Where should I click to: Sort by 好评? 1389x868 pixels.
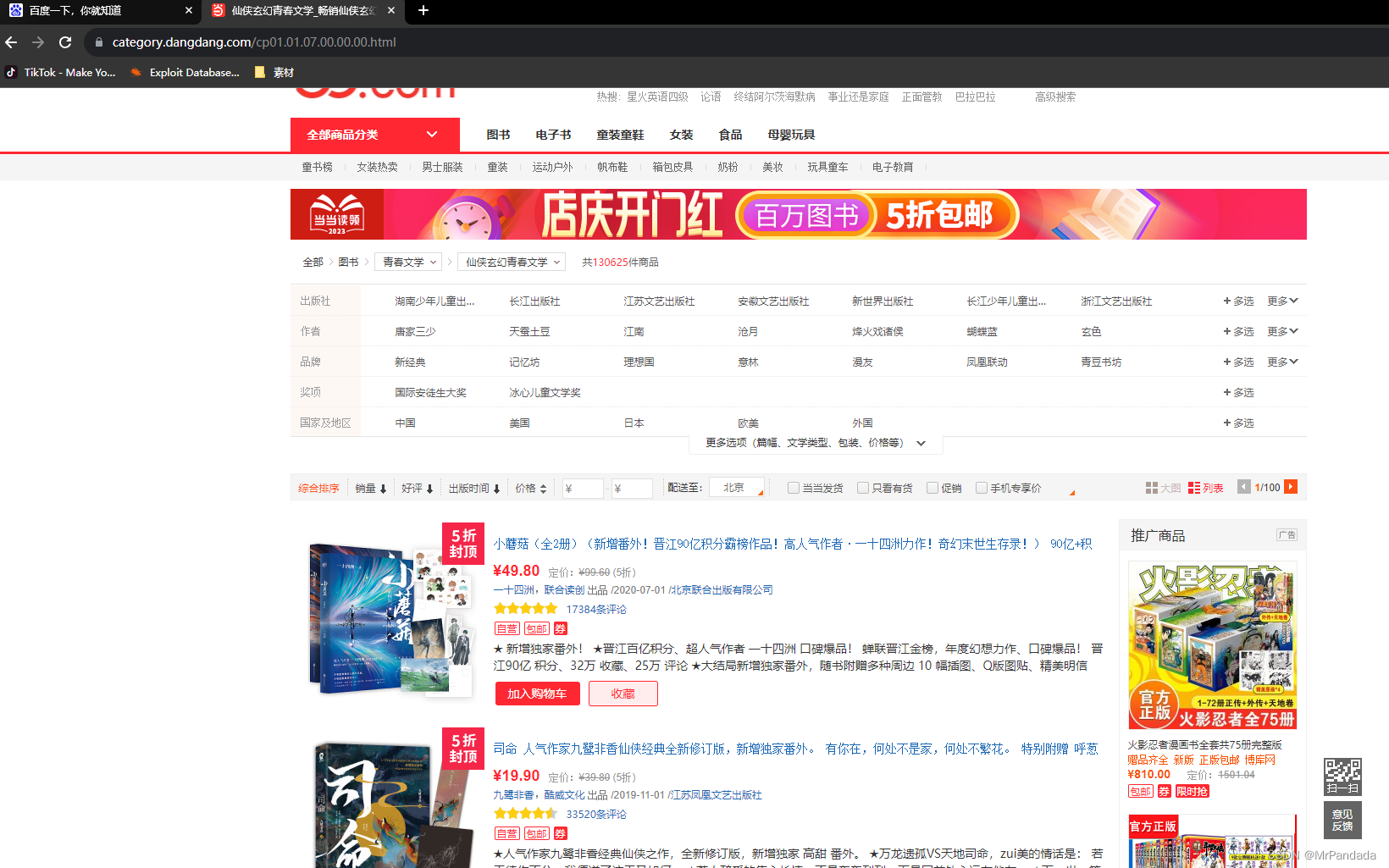click(x=418, y=489)
